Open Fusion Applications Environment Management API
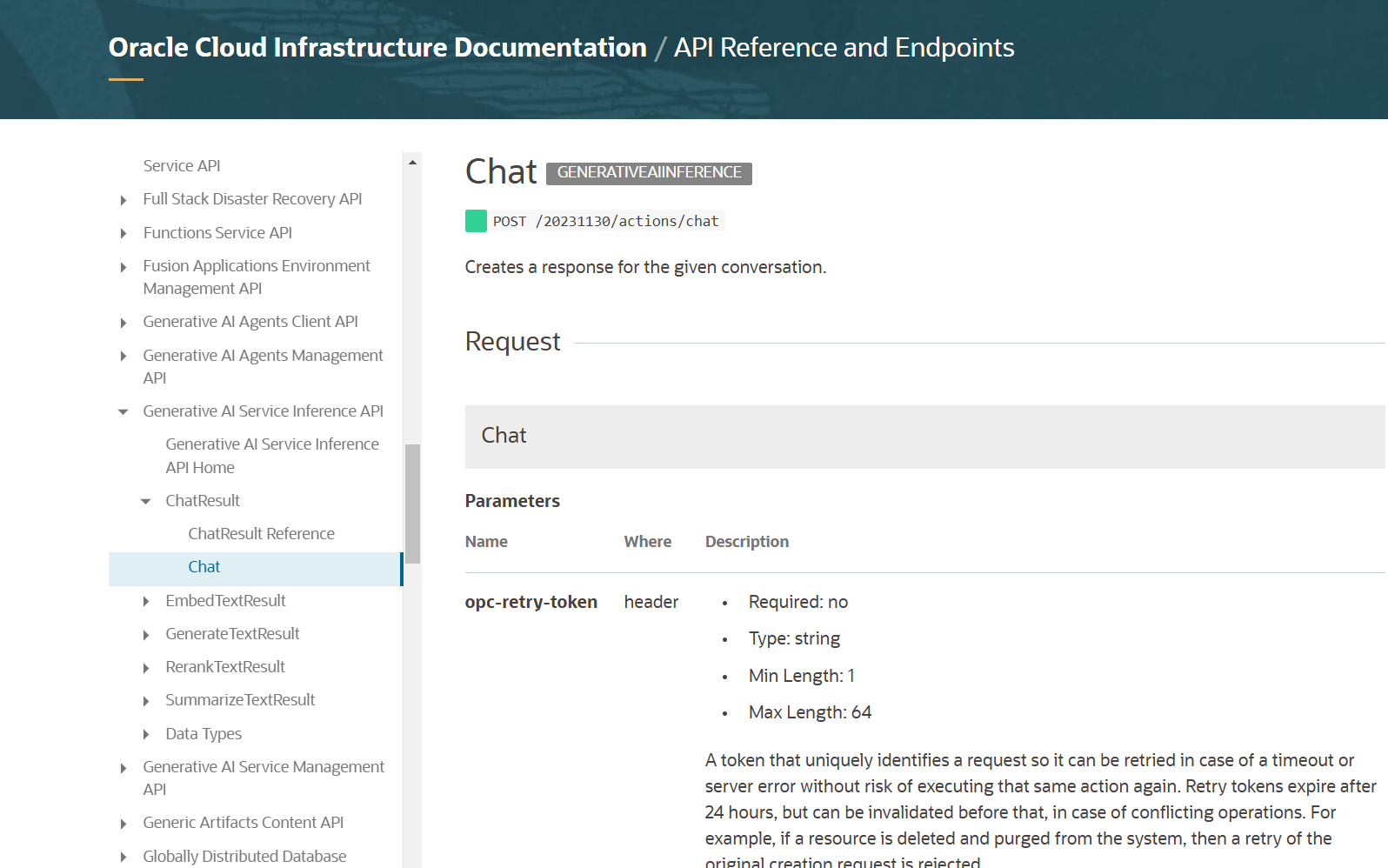The height and width of the screenshot is (868, 1388). point(257,277)
